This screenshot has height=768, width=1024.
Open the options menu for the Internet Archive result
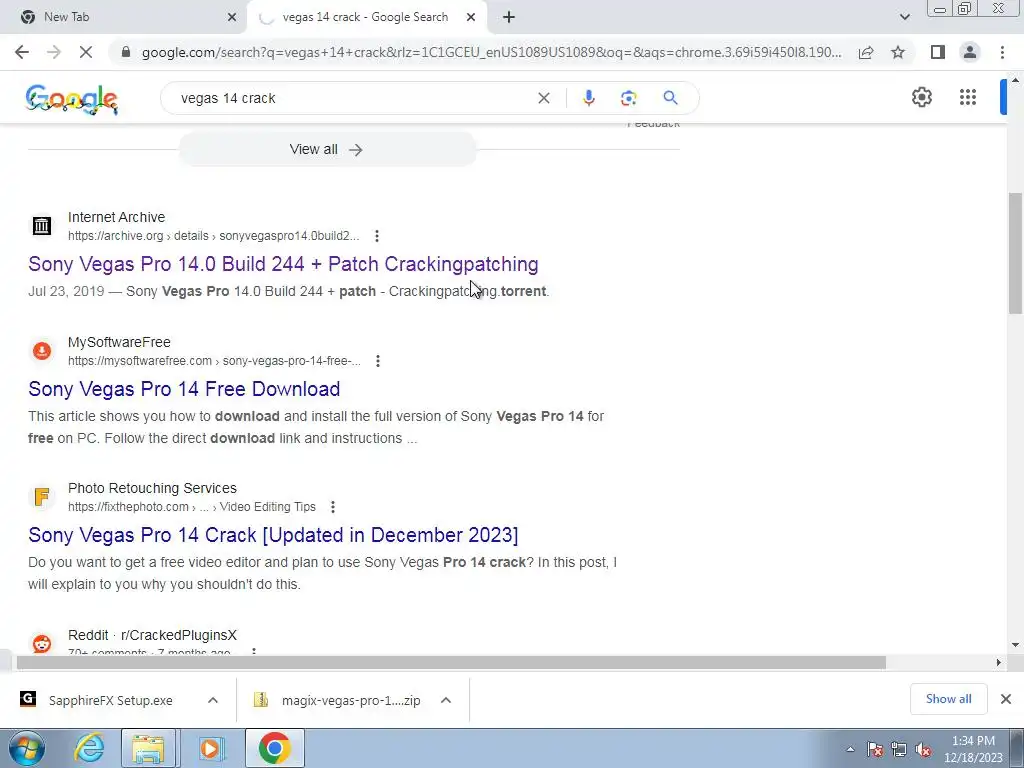377,236
